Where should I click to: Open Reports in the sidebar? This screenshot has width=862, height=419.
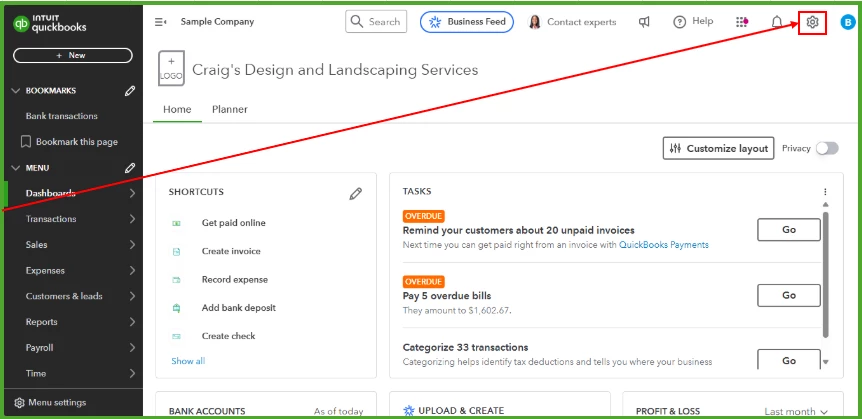click(41, 322)
